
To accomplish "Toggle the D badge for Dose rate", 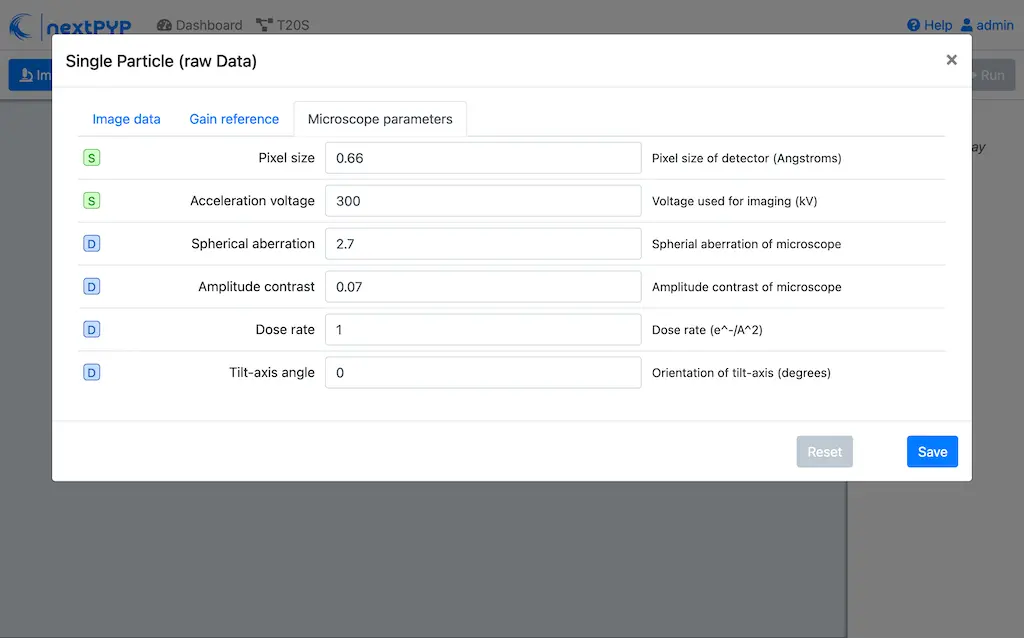I will point(91,328).
